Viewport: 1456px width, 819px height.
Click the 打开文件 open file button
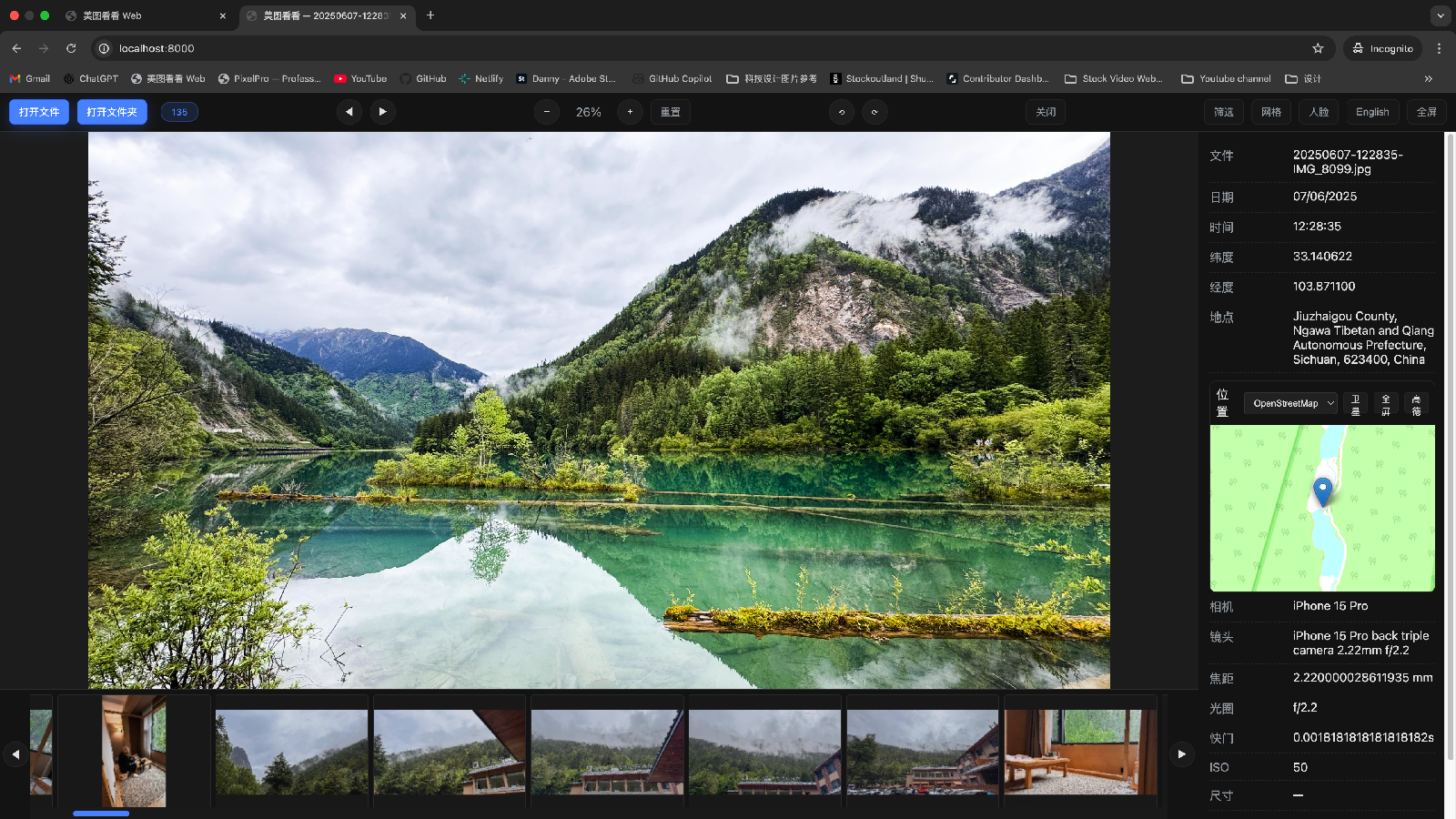[x=39, y=112]
